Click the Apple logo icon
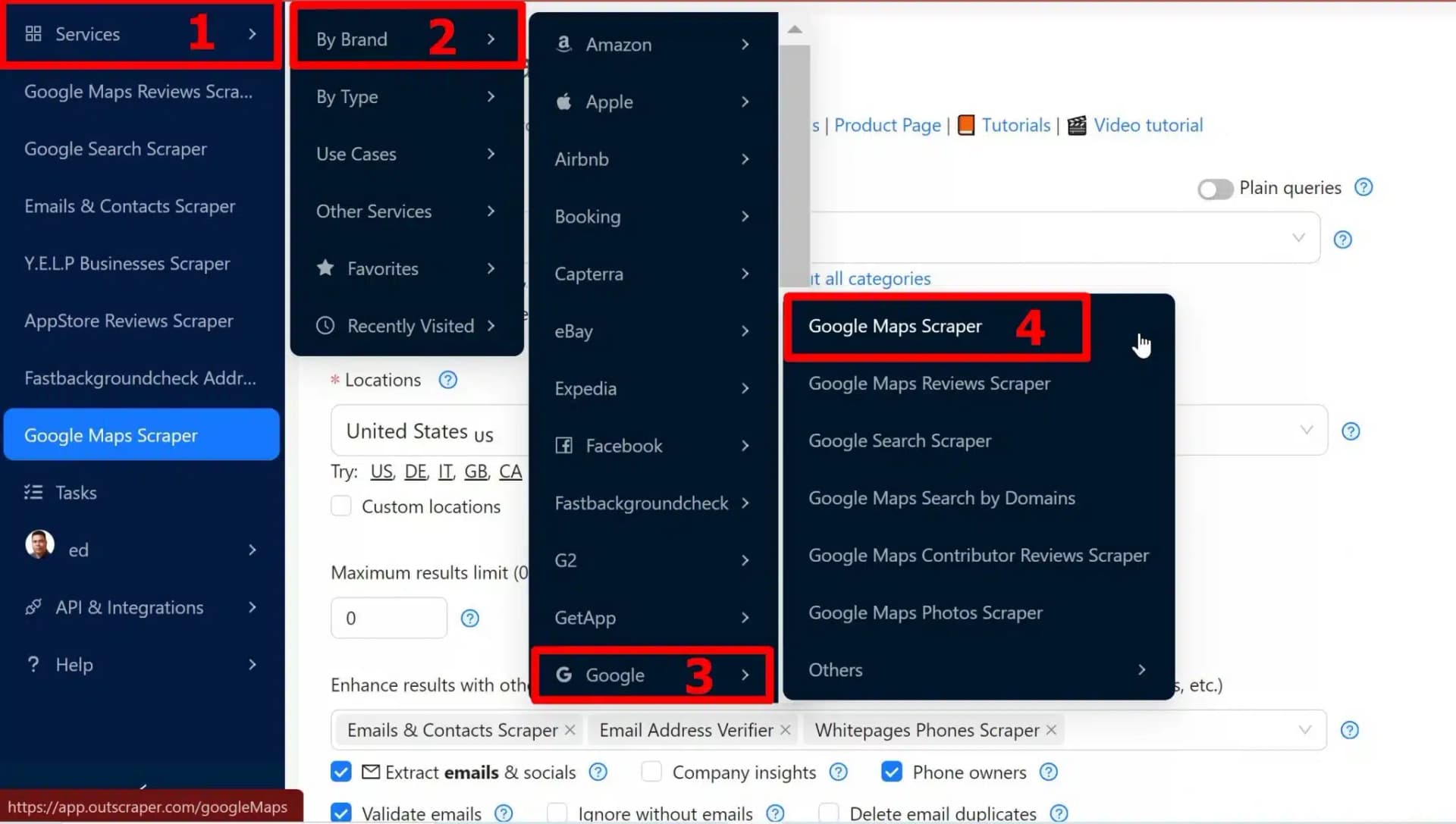 click(563, 102)
